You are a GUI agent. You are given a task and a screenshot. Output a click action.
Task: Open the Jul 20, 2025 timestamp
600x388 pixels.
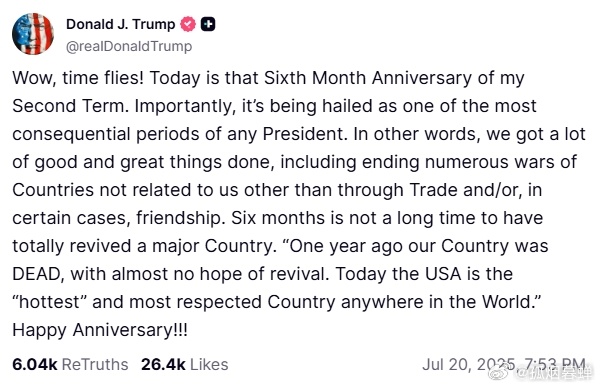pyautogui.click(x=504, y=364)
